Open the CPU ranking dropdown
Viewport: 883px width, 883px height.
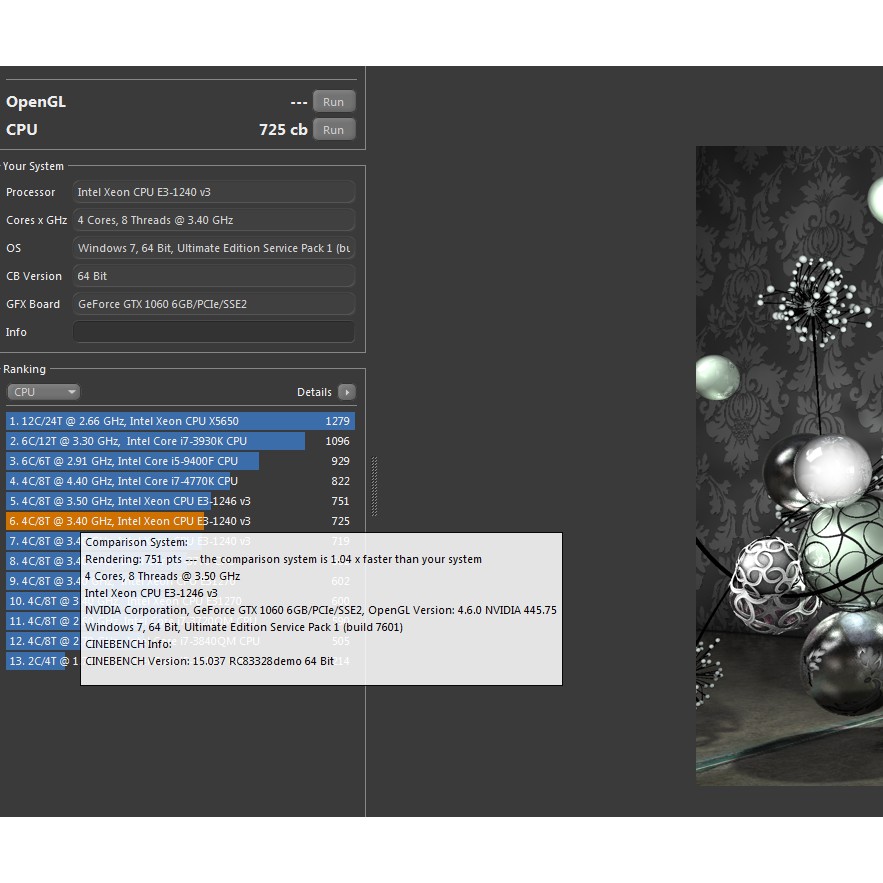point(43,392)
